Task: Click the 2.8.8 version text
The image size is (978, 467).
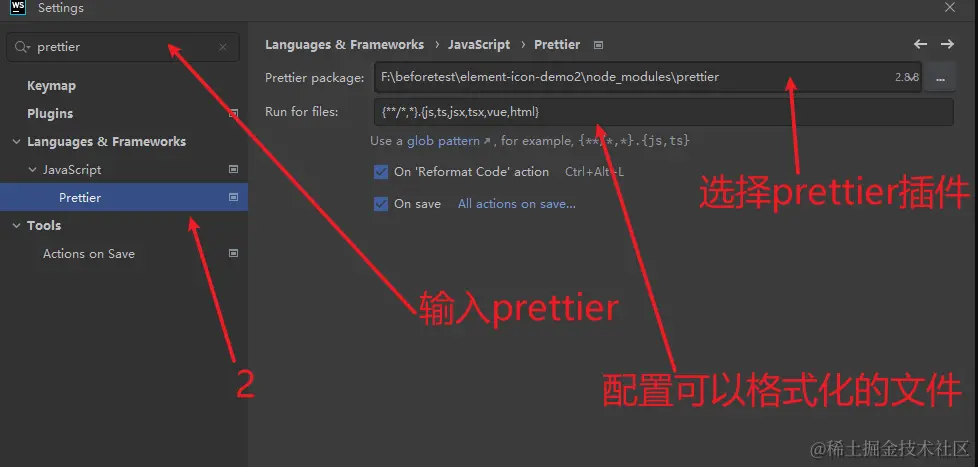Action: coord(907,78)
